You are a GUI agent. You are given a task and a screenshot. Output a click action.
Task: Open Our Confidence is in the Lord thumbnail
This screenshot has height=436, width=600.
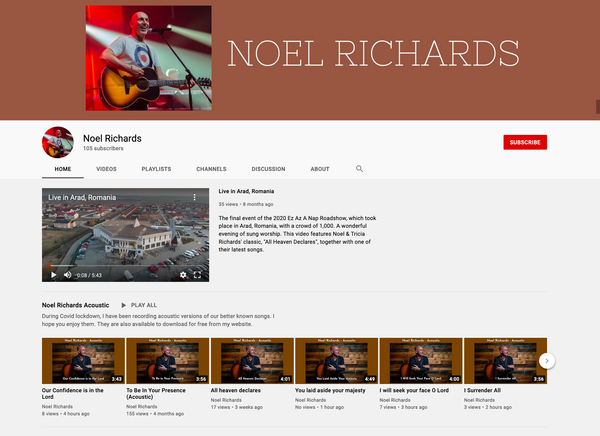83,361
